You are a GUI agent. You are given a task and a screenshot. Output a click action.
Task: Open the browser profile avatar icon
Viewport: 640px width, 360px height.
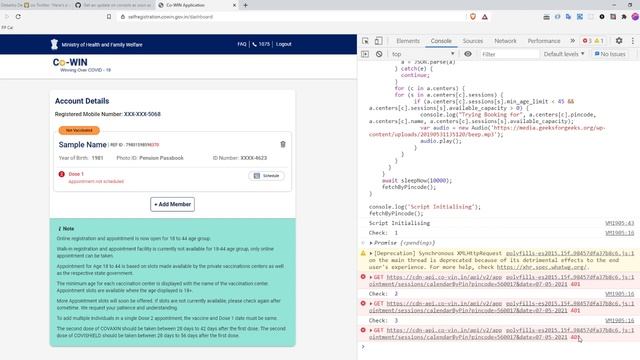pos(635,17)
